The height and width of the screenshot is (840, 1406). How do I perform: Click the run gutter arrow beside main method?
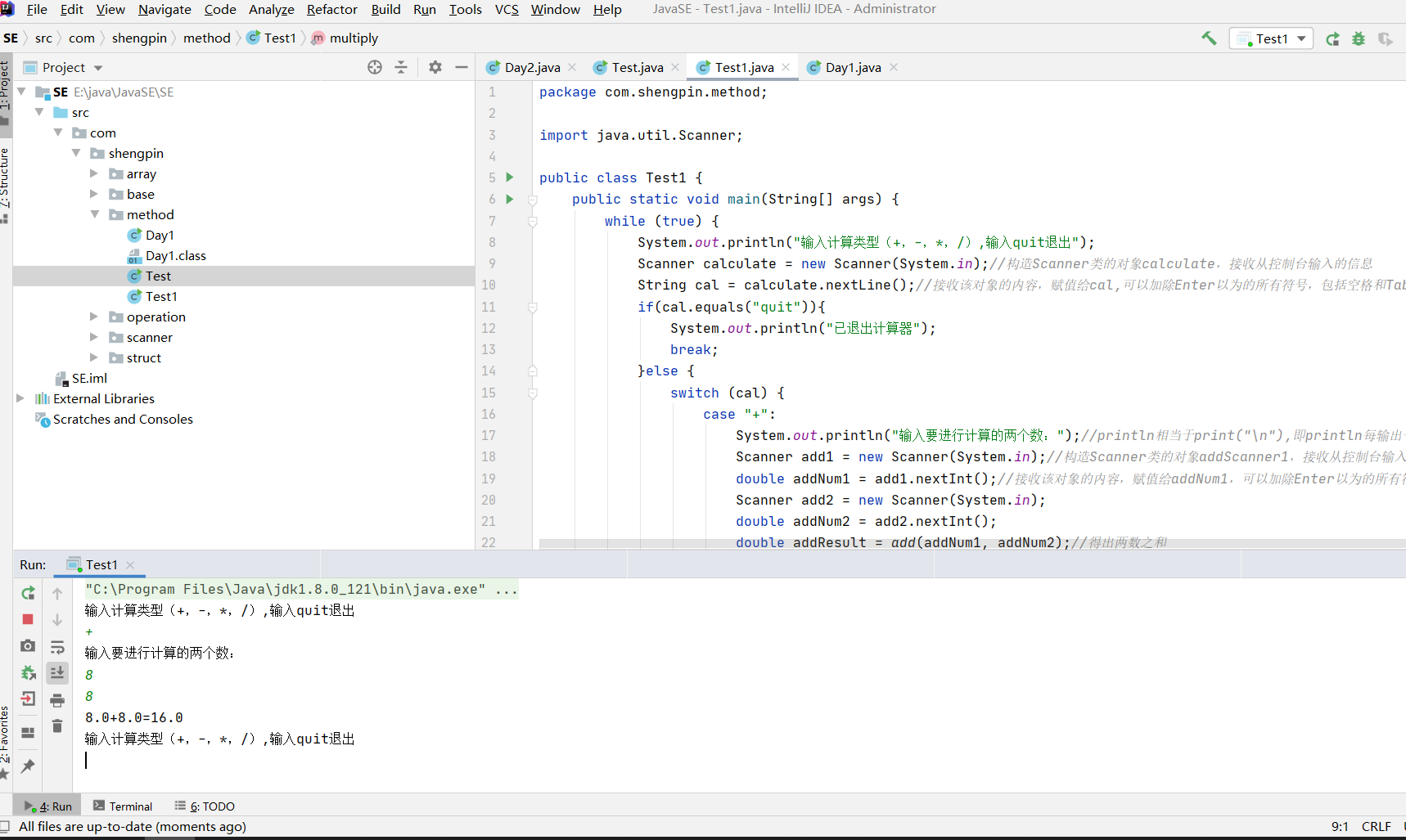[x=510, y=199]
